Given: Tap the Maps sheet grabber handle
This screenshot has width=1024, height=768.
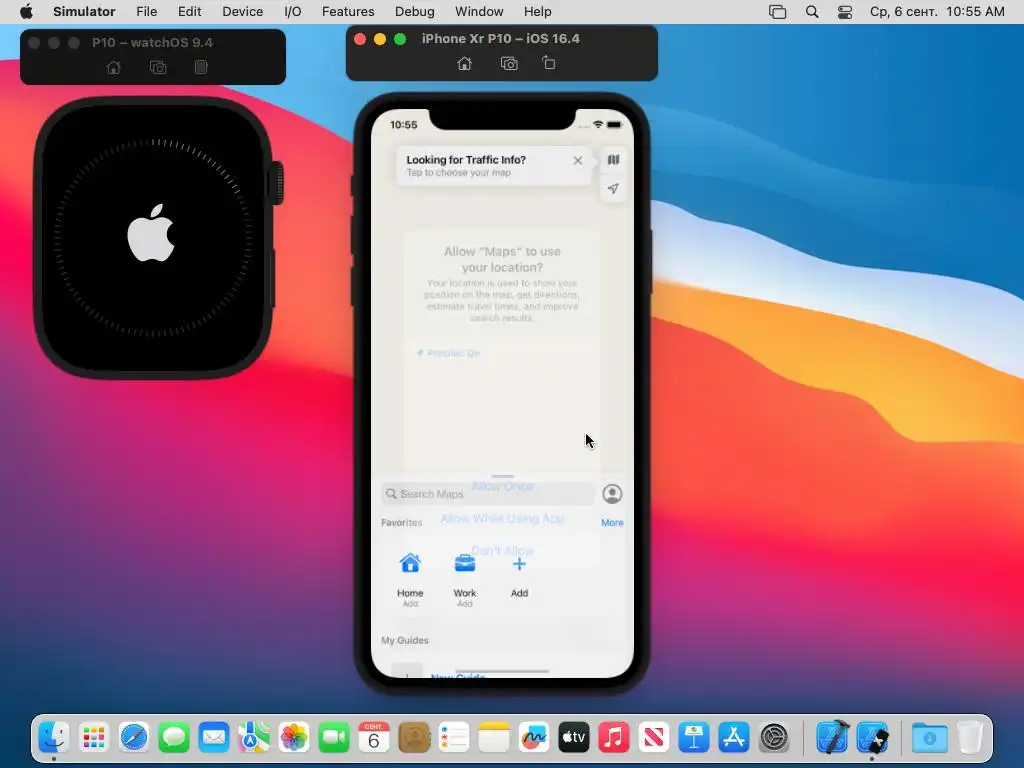Looking at the screenshot, I should (502, 476).
